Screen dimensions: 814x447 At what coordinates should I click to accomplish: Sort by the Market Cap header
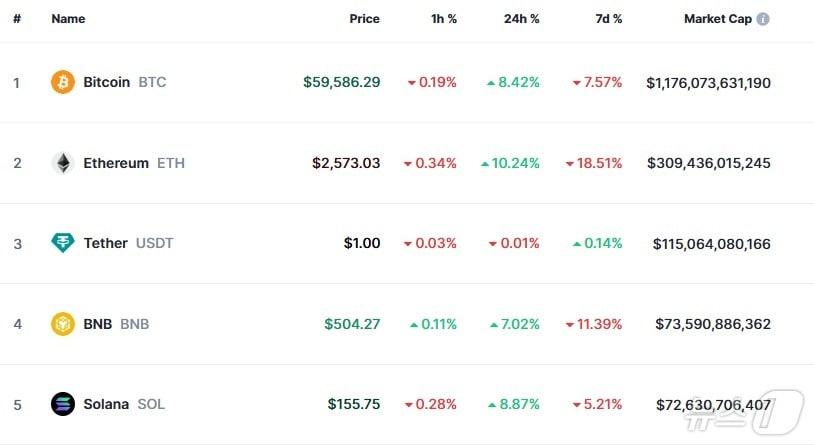point(717,19)
